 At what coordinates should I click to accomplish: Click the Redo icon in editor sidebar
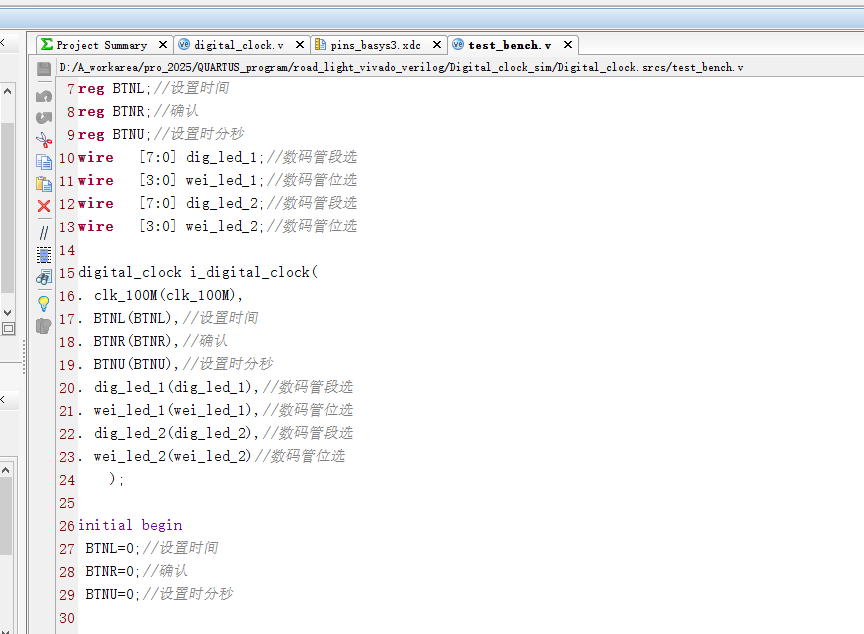[x=44, y=117]
